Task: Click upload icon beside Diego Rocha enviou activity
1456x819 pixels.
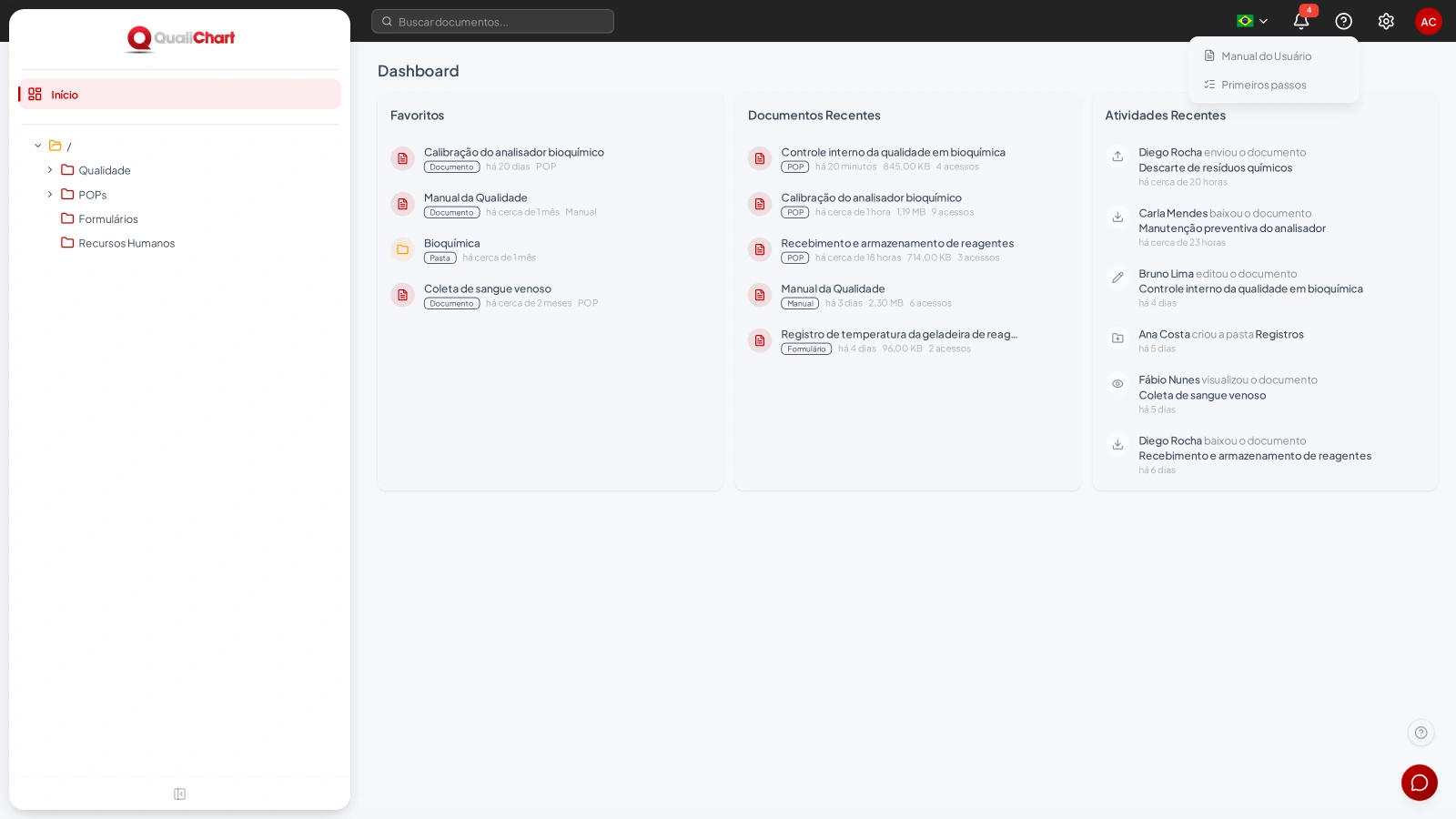Action: (x=1117, y=157)
